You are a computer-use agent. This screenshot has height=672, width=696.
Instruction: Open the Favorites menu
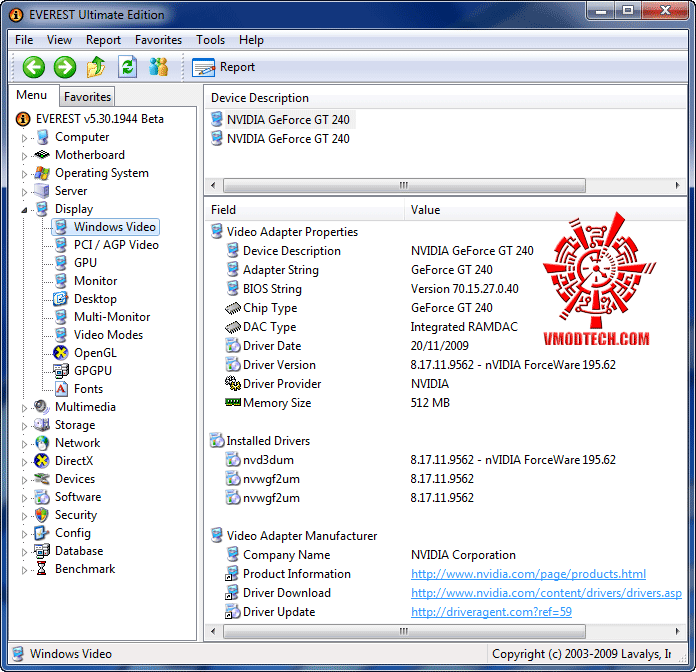click(x=158, y=40)
